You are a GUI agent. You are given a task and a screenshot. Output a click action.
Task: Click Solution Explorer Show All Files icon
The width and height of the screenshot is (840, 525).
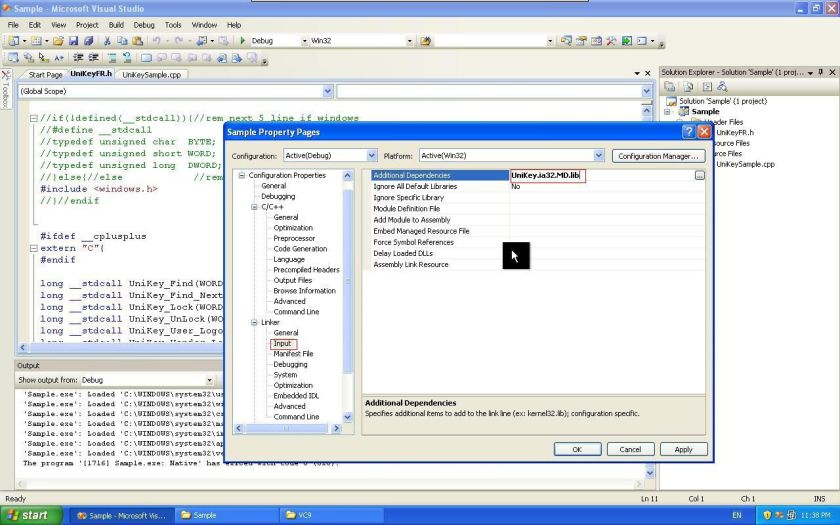pos(688,87)
